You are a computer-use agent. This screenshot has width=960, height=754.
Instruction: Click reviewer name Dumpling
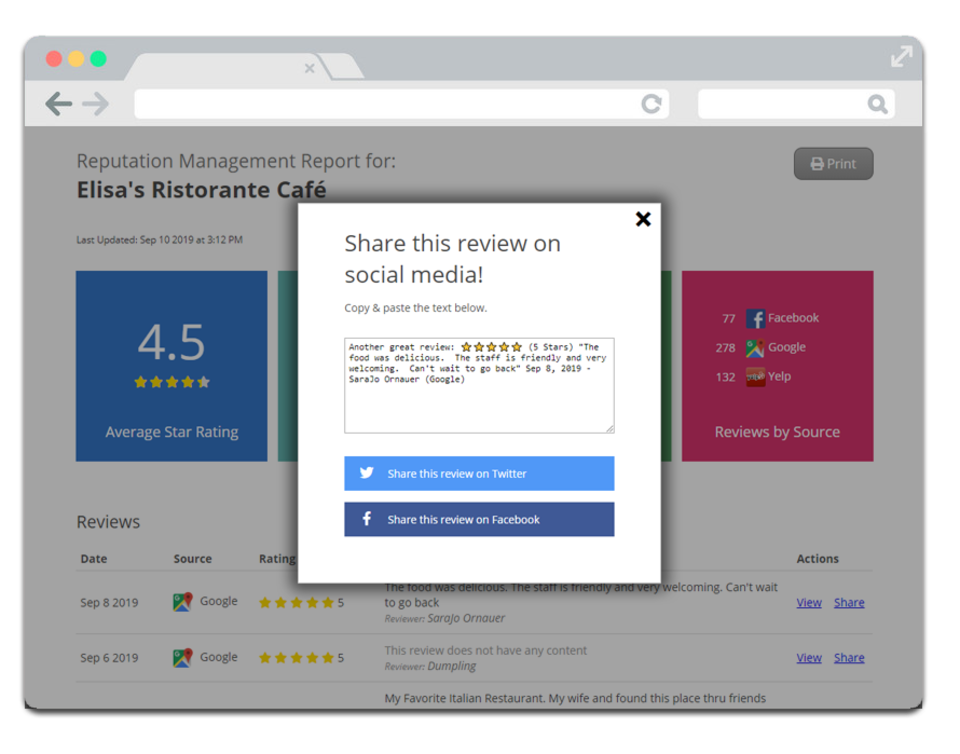(451, 666)
